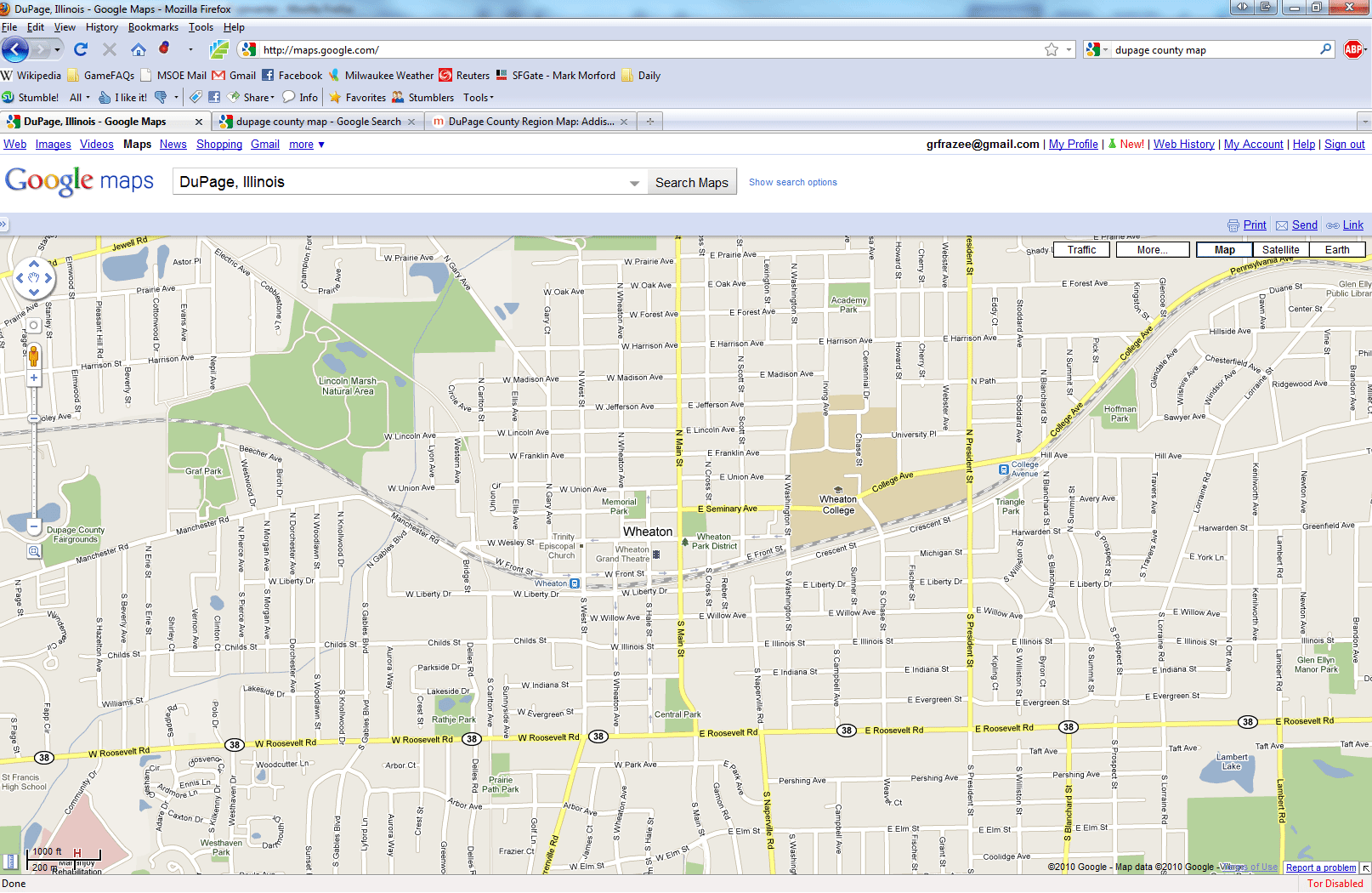The image size is (1372, 893).
Task: Switch to Earth view
Action: point(1337,250)
